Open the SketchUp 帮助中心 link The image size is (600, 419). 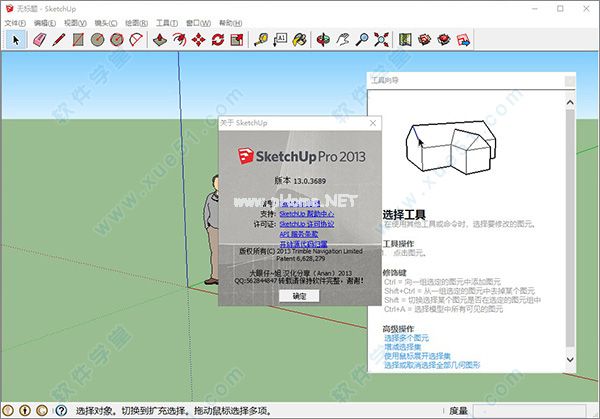(x=307, y=214)
